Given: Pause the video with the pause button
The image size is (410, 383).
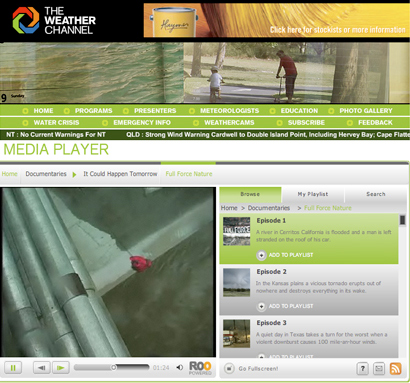Looking at the screenshot, I should [13, 368].
